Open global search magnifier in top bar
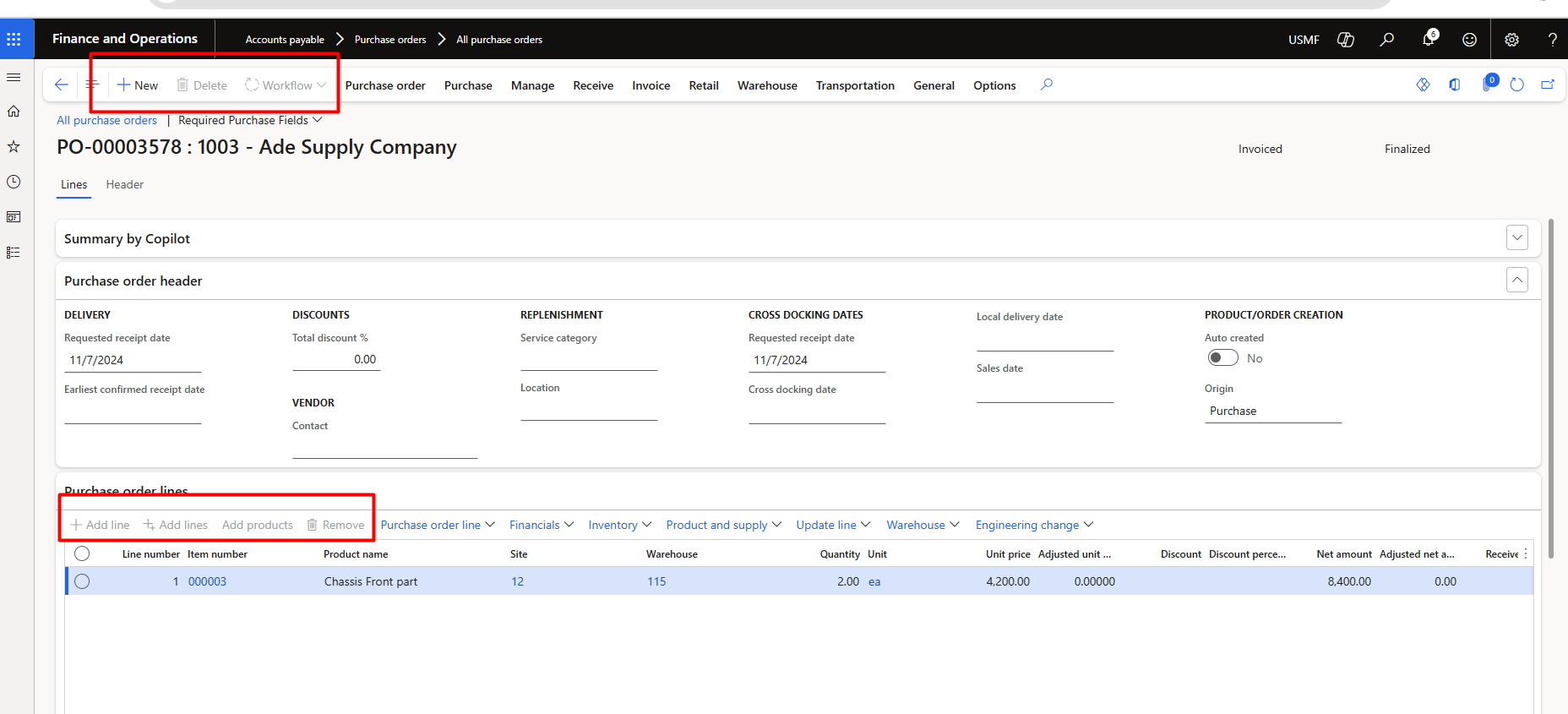 point(1386,40)
